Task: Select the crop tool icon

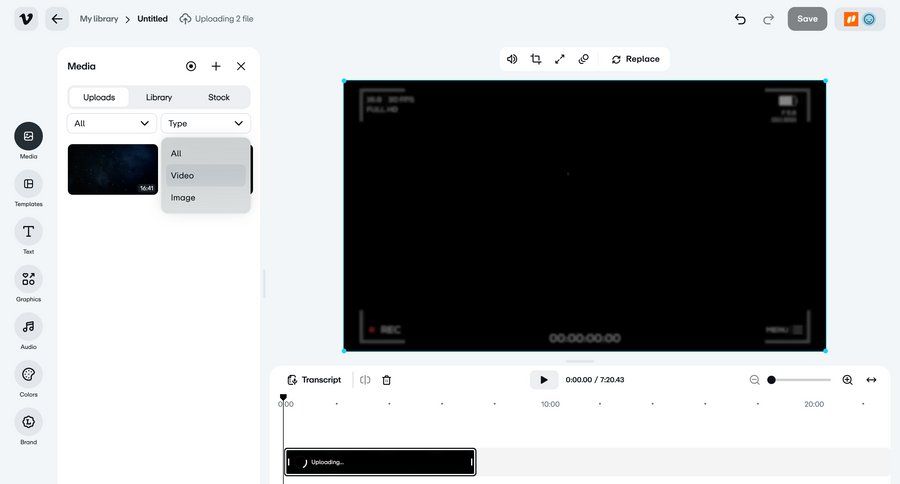Action: (x=536, y=59)
